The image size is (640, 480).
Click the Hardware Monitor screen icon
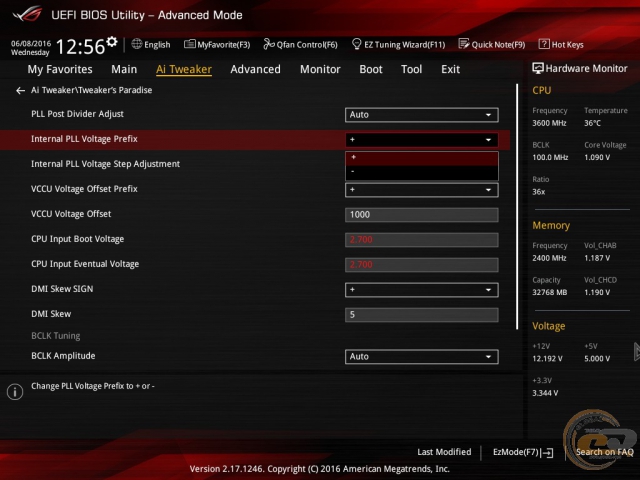point(538,68)
